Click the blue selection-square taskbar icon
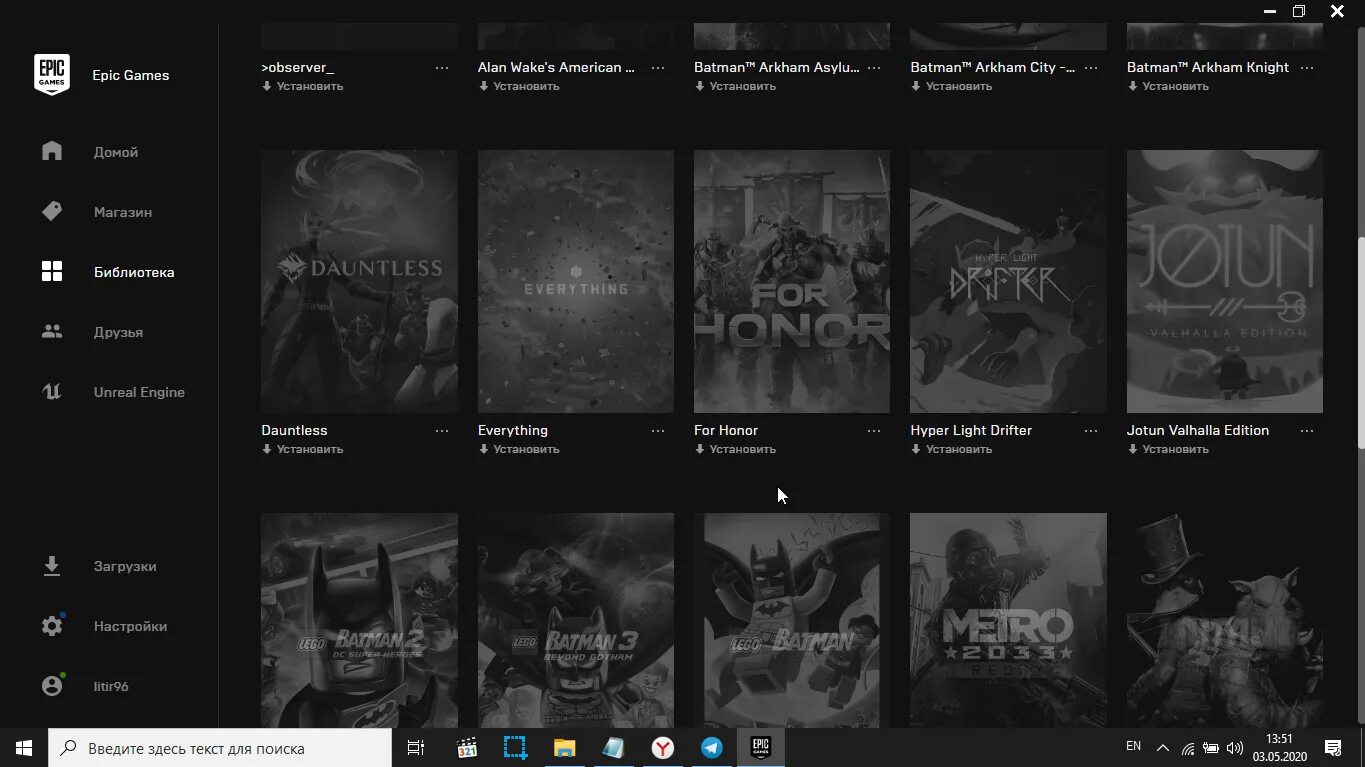1365x767 pixels. pos(515,748)
